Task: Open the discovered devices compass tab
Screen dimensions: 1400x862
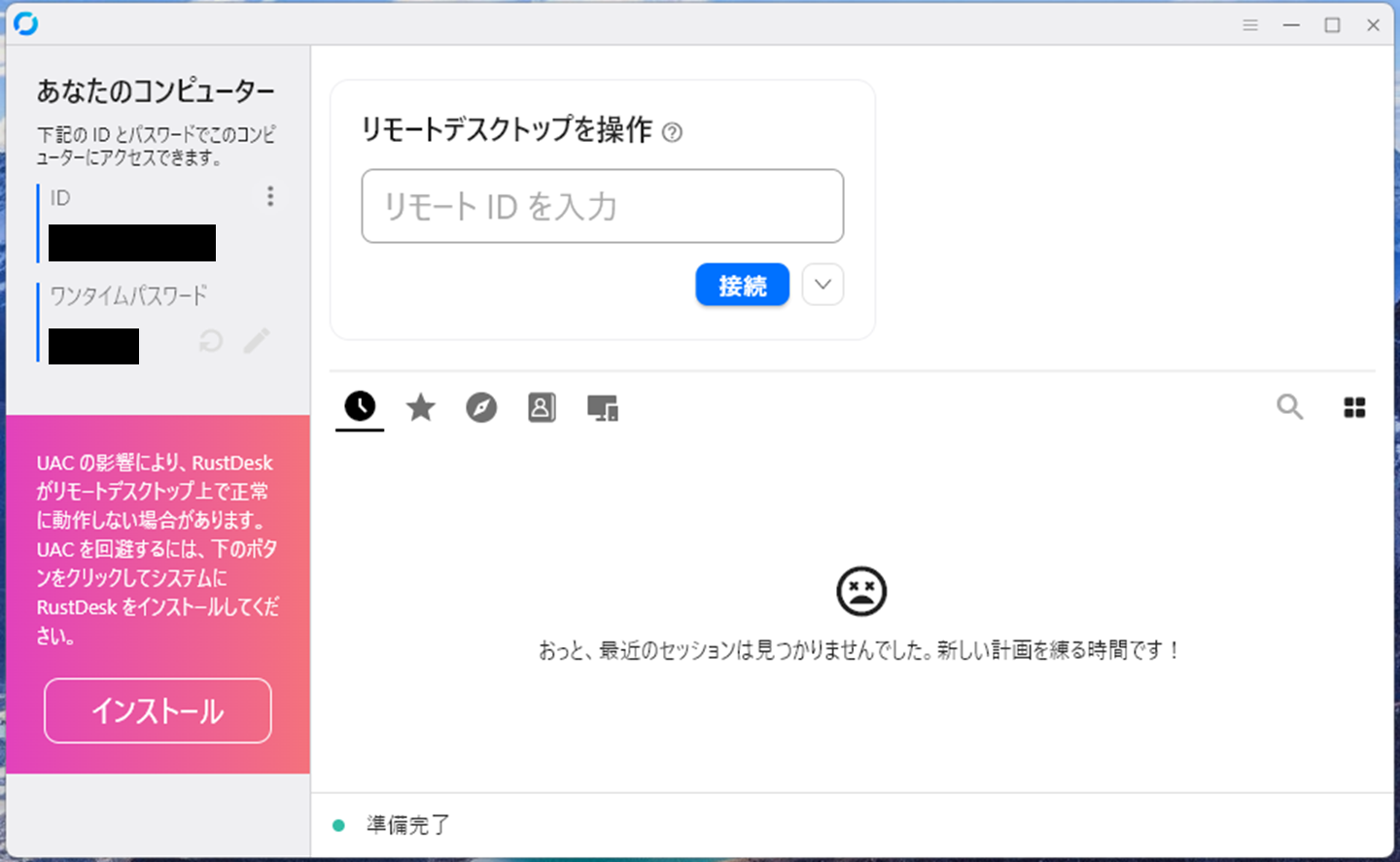Action: pyautogui.click(x=481, y=407)
